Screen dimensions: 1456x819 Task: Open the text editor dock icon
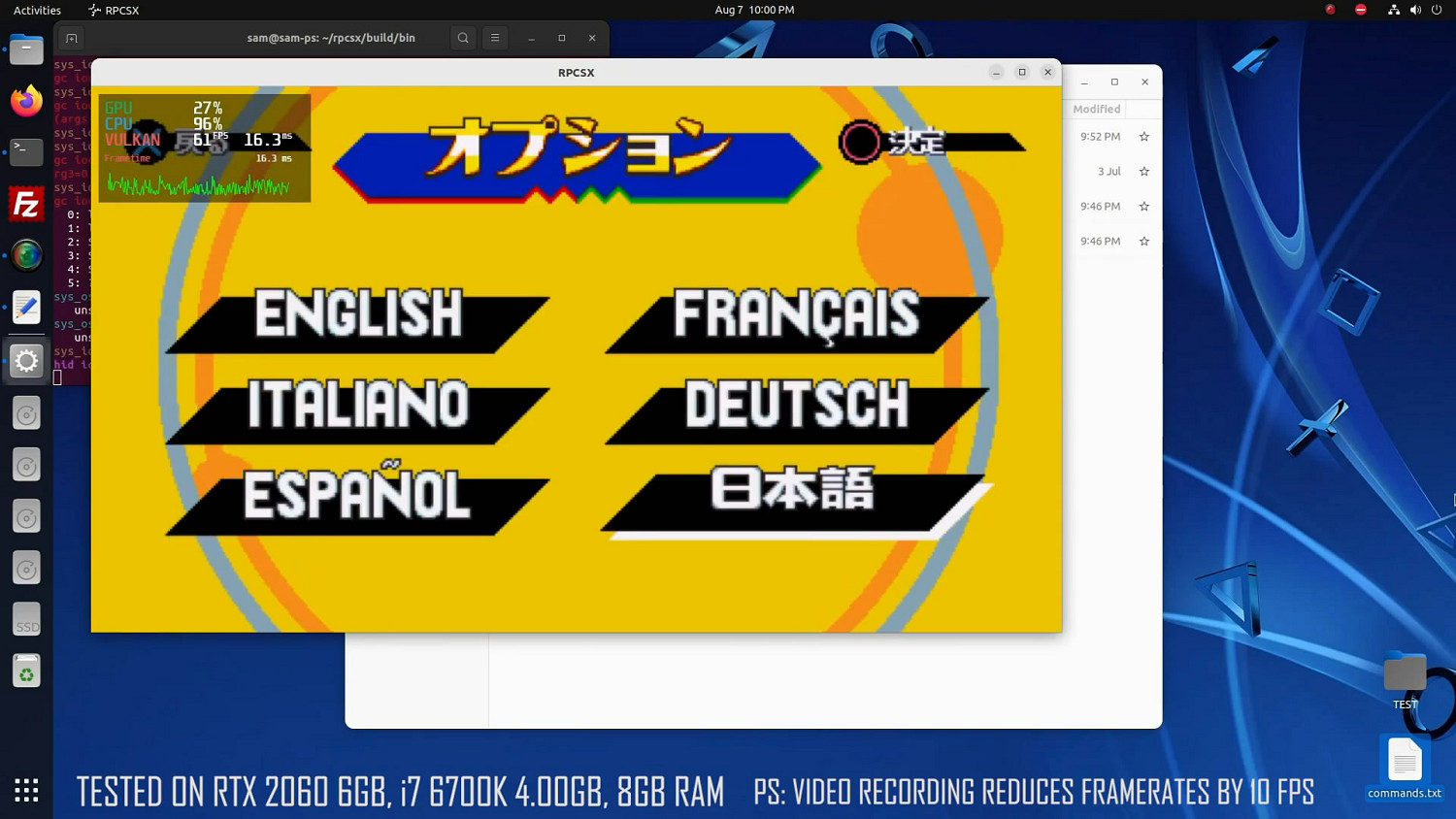click(x=26, y=308)
